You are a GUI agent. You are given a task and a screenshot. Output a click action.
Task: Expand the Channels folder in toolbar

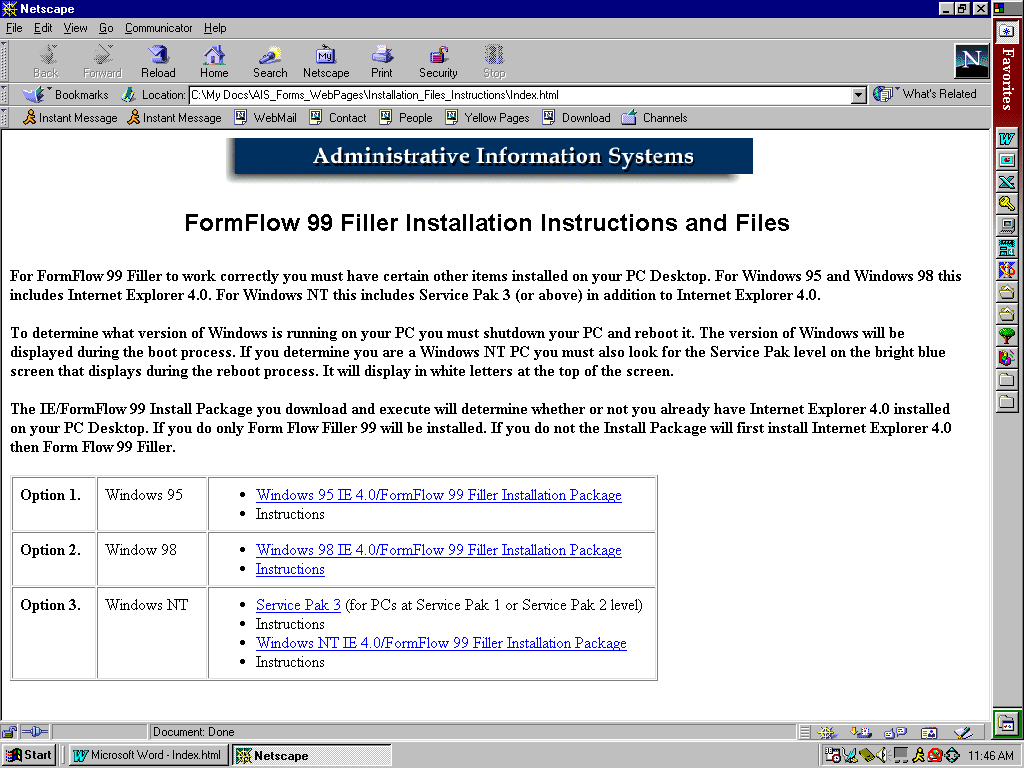(654, 118)
